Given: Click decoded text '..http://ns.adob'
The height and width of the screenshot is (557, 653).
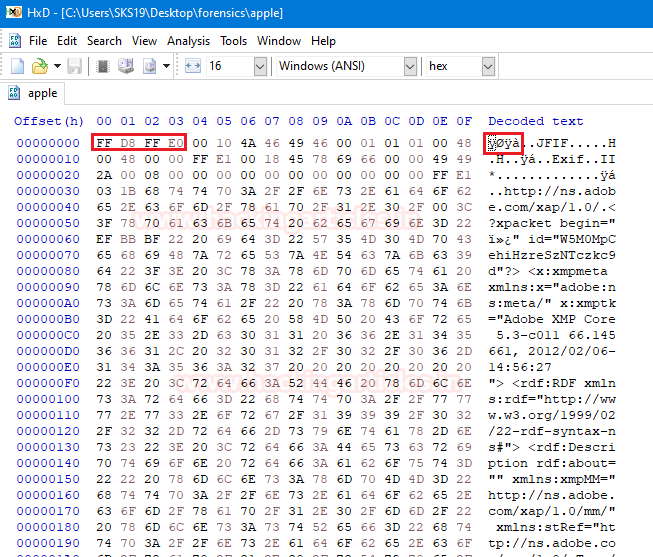Looking at the screenshot, I should point(552,191).
